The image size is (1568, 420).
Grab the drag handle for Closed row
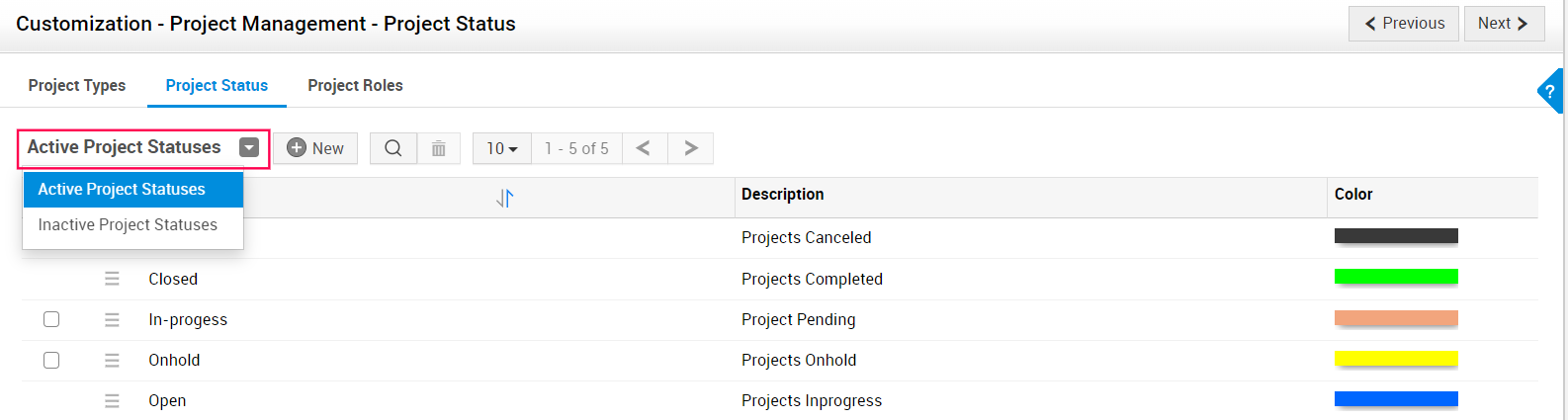coord(112,279)
